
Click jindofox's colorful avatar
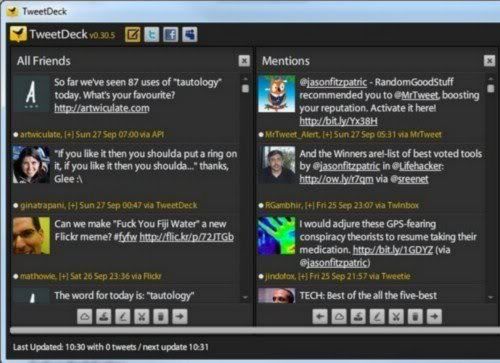(277, 236)
